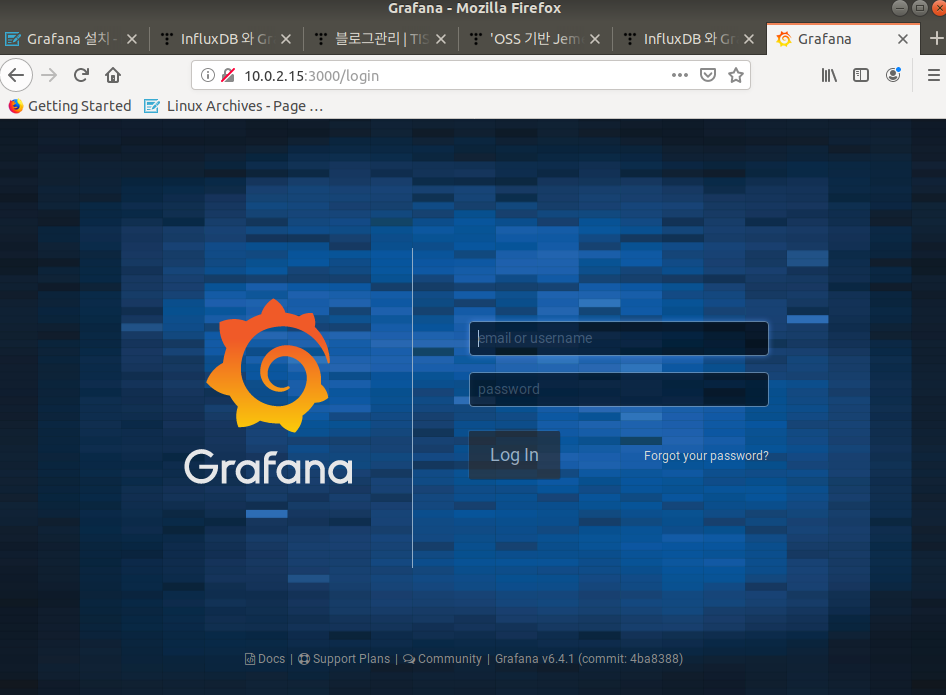
Task: Open the Firefox hamburger menu
Action: (933, 75)
